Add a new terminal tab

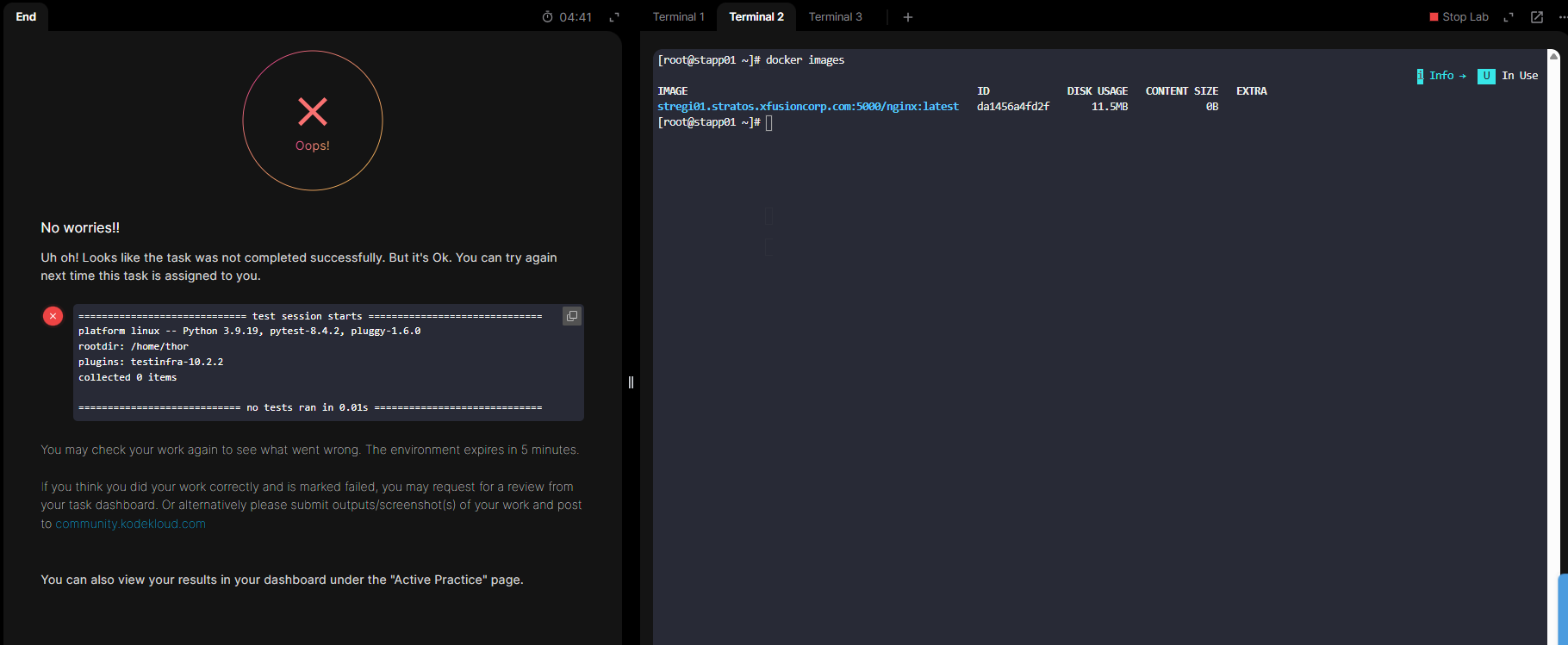point(907,17)
